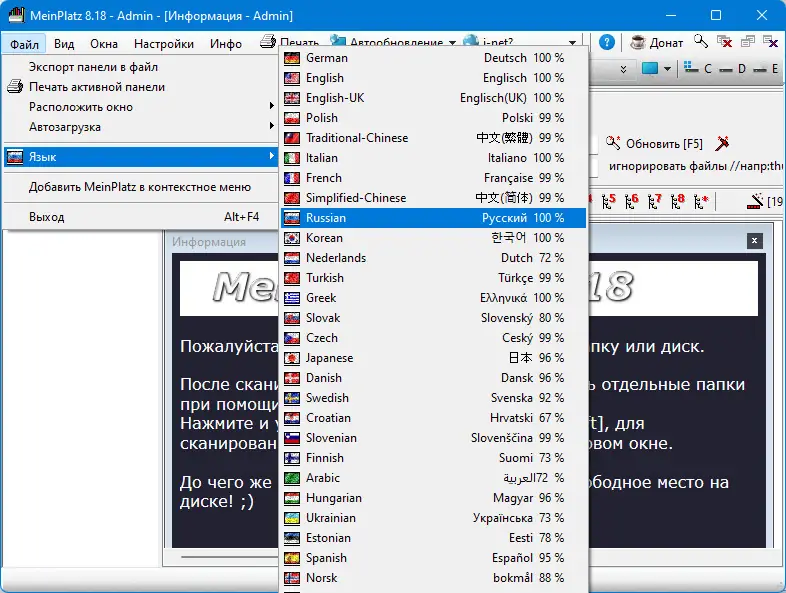Select Italian language
This screenshot has height=593, width=786.
(x=433, y=158)
